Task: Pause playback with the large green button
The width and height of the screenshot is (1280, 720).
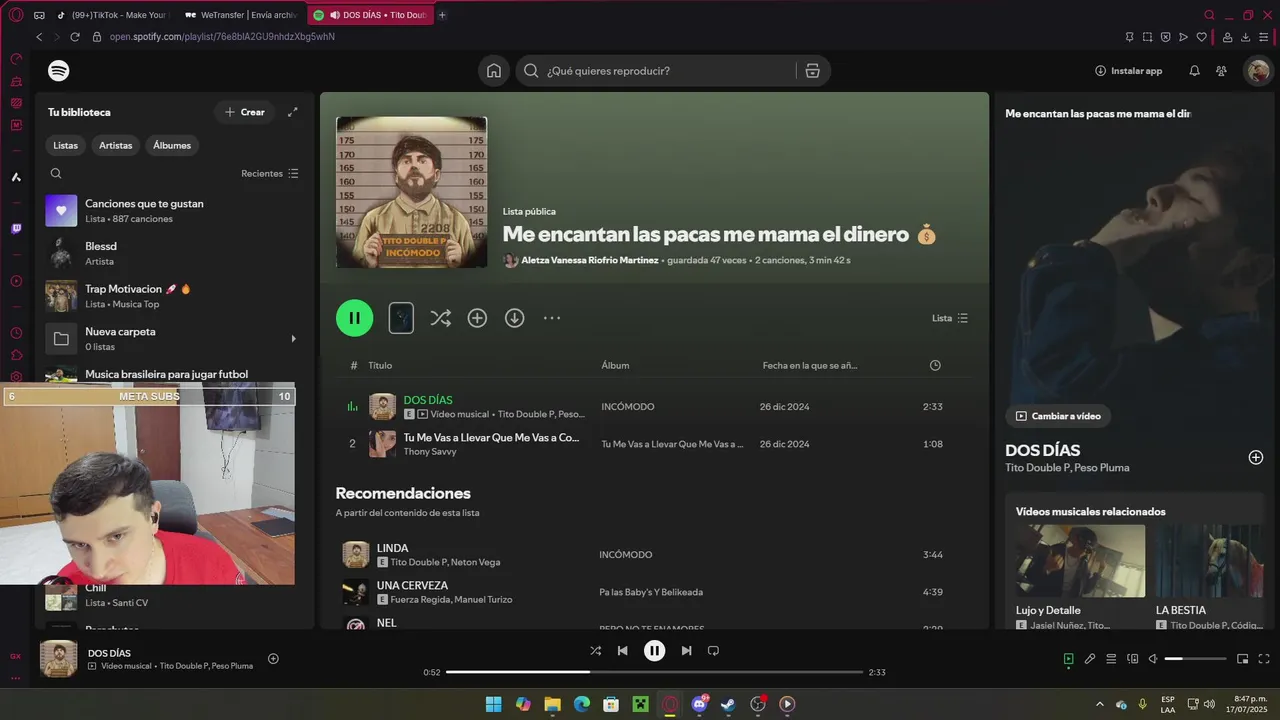Action: 354,318
